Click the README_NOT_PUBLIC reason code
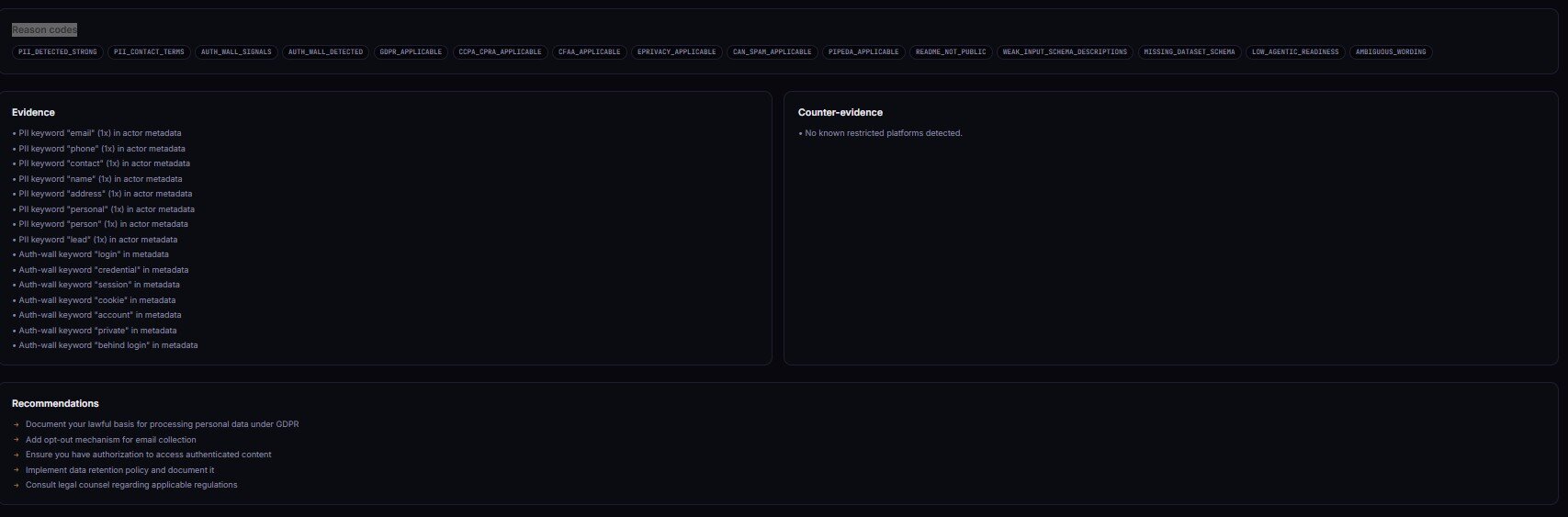Screen dimensions: 1568x517 951,52
